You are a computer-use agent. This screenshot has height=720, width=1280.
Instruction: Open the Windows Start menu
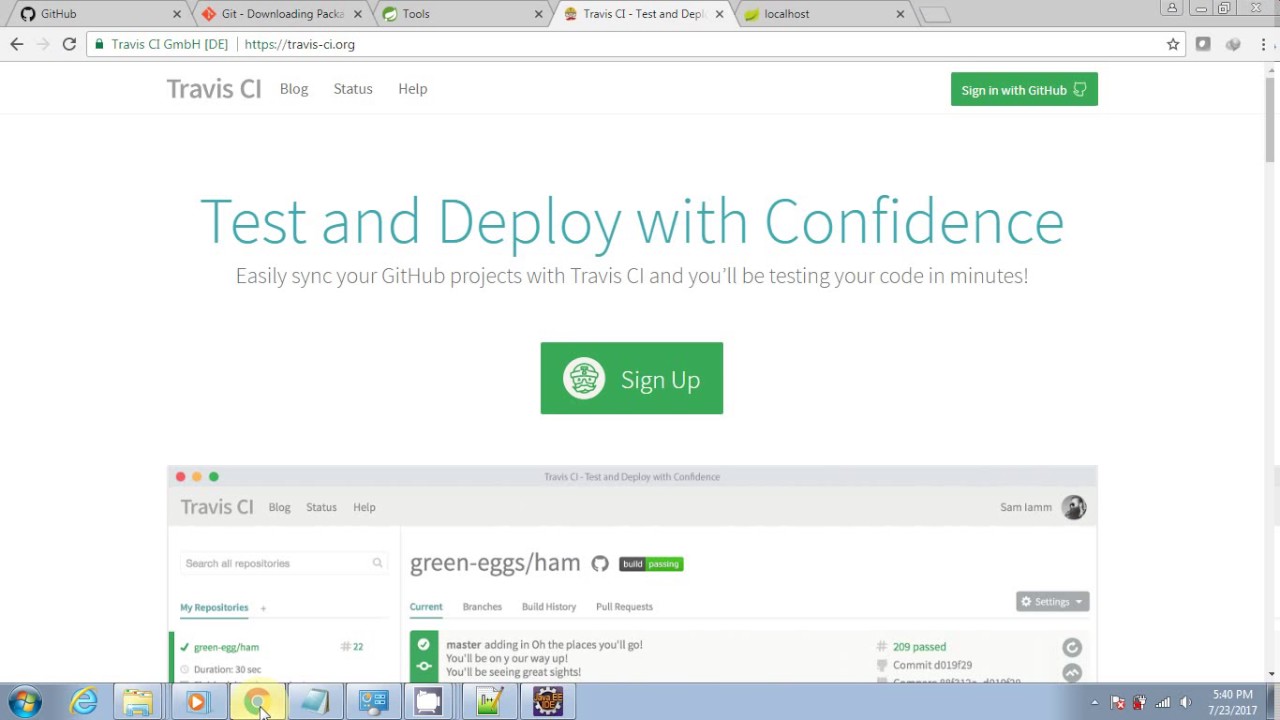(25, 702)
